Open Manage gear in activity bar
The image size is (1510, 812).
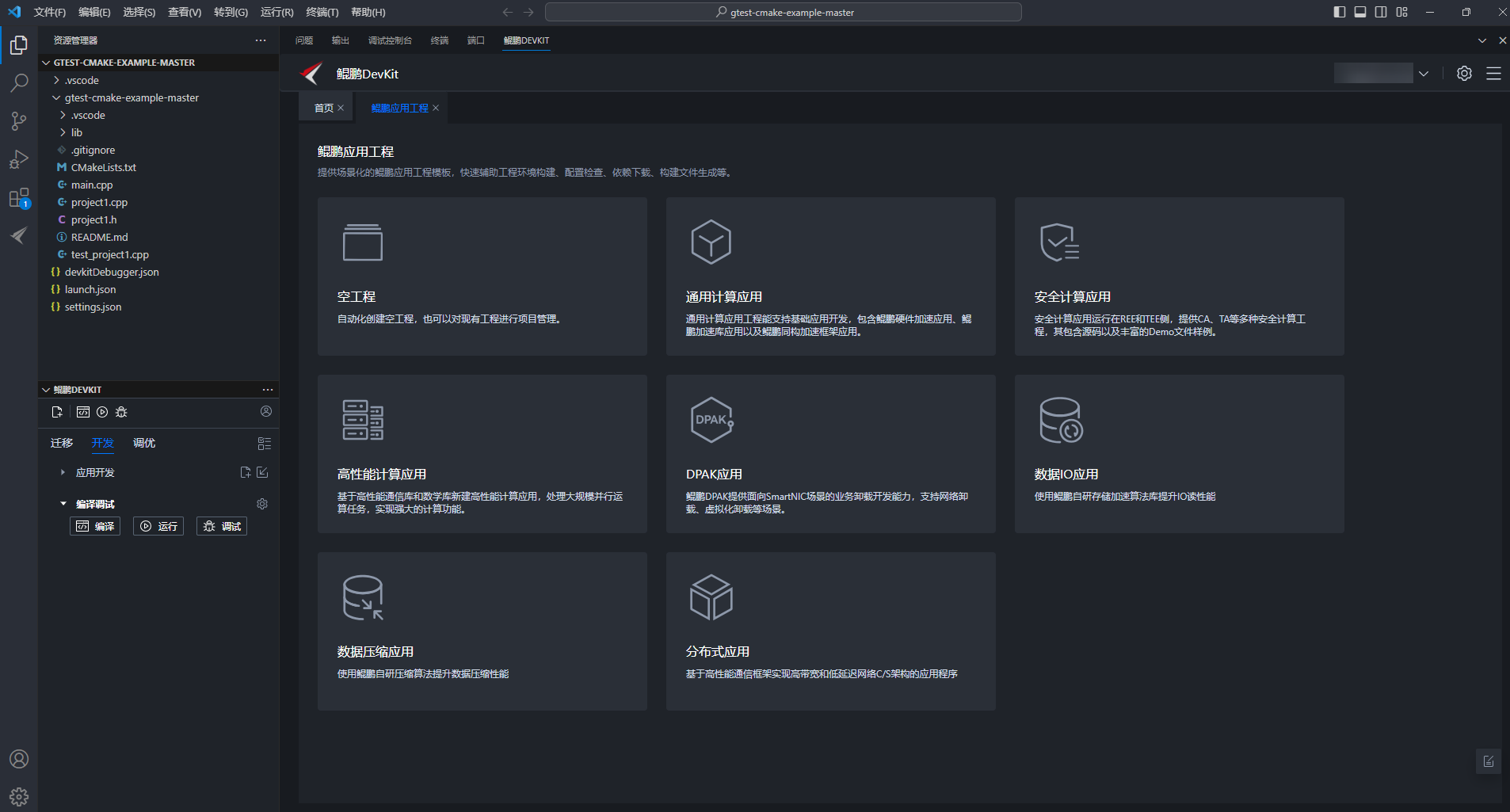point(19,796)
